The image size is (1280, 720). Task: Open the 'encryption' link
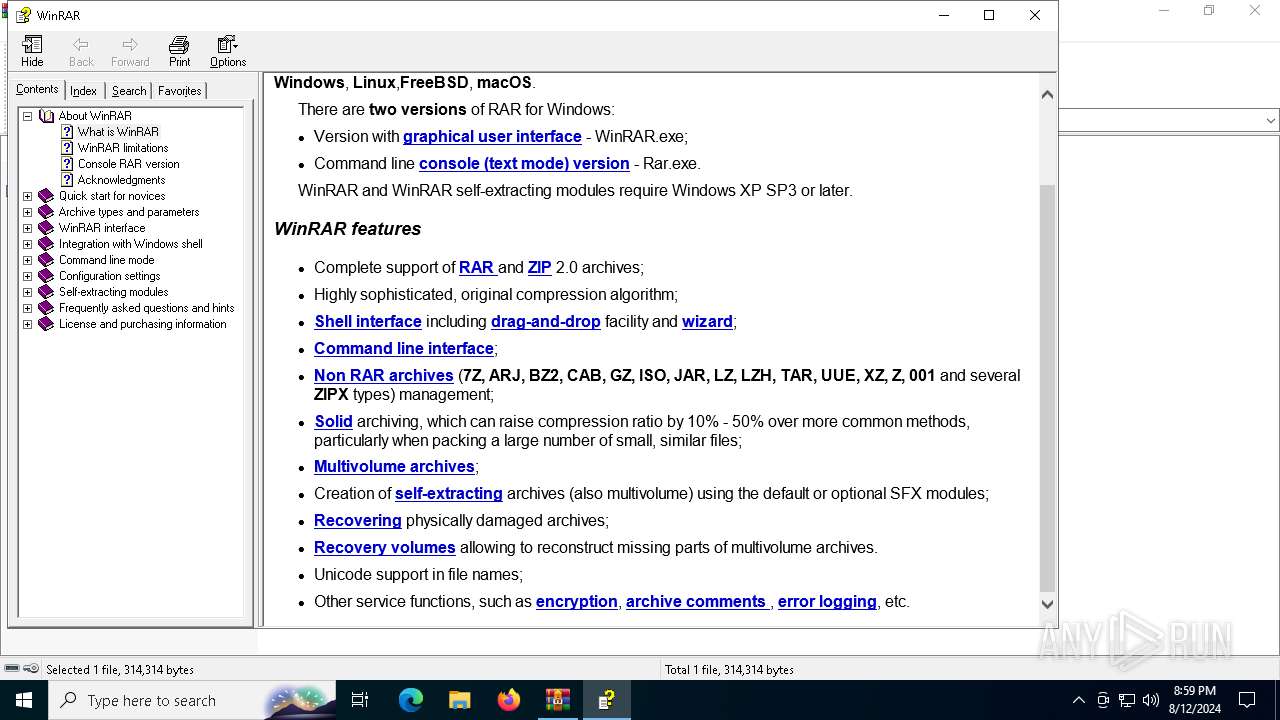click(x=577, y=602)
